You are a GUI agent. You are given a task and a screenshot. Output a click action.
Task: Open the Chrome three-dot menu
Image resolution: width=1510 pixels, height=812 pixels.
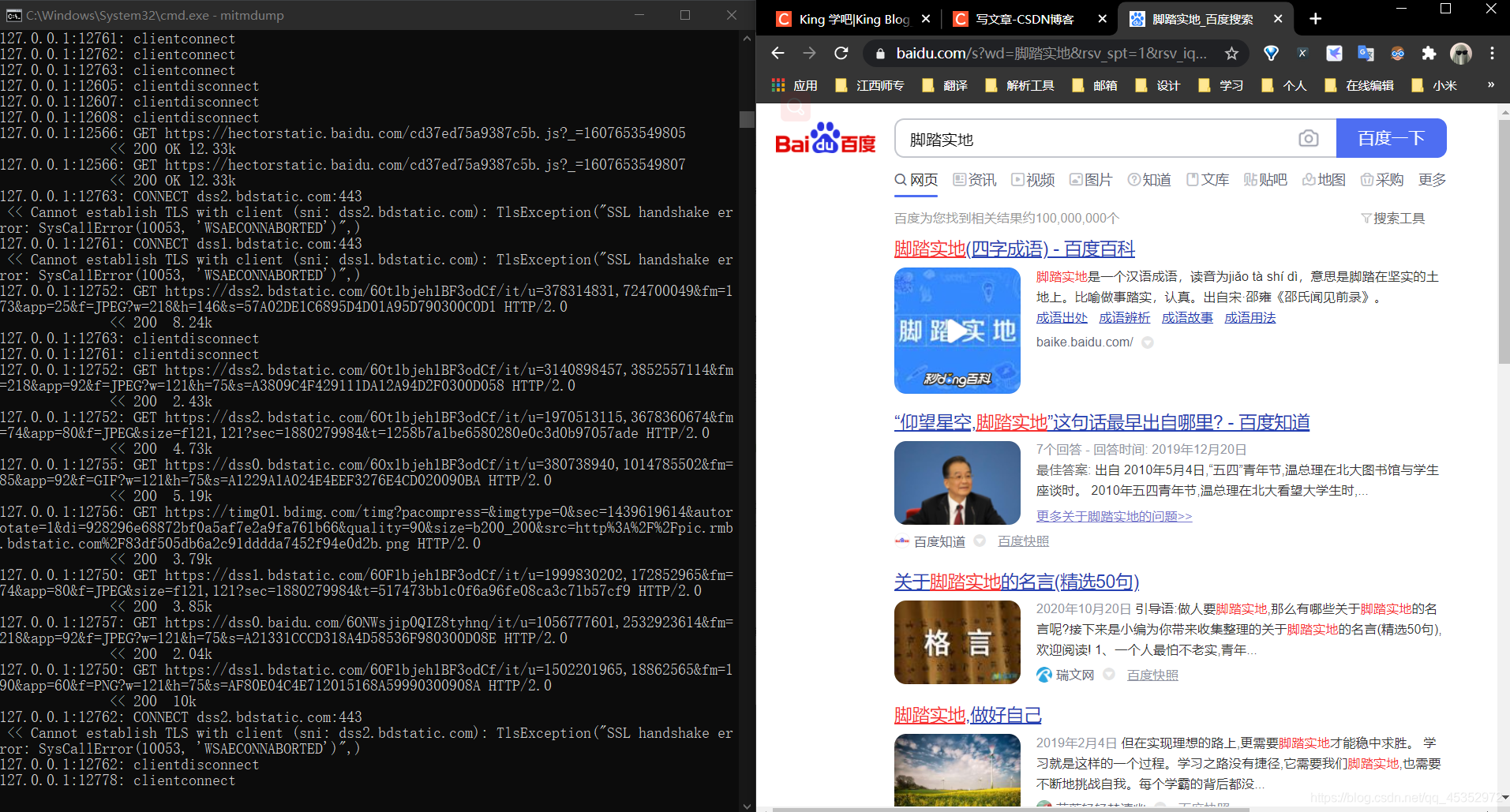[1492, 53]
